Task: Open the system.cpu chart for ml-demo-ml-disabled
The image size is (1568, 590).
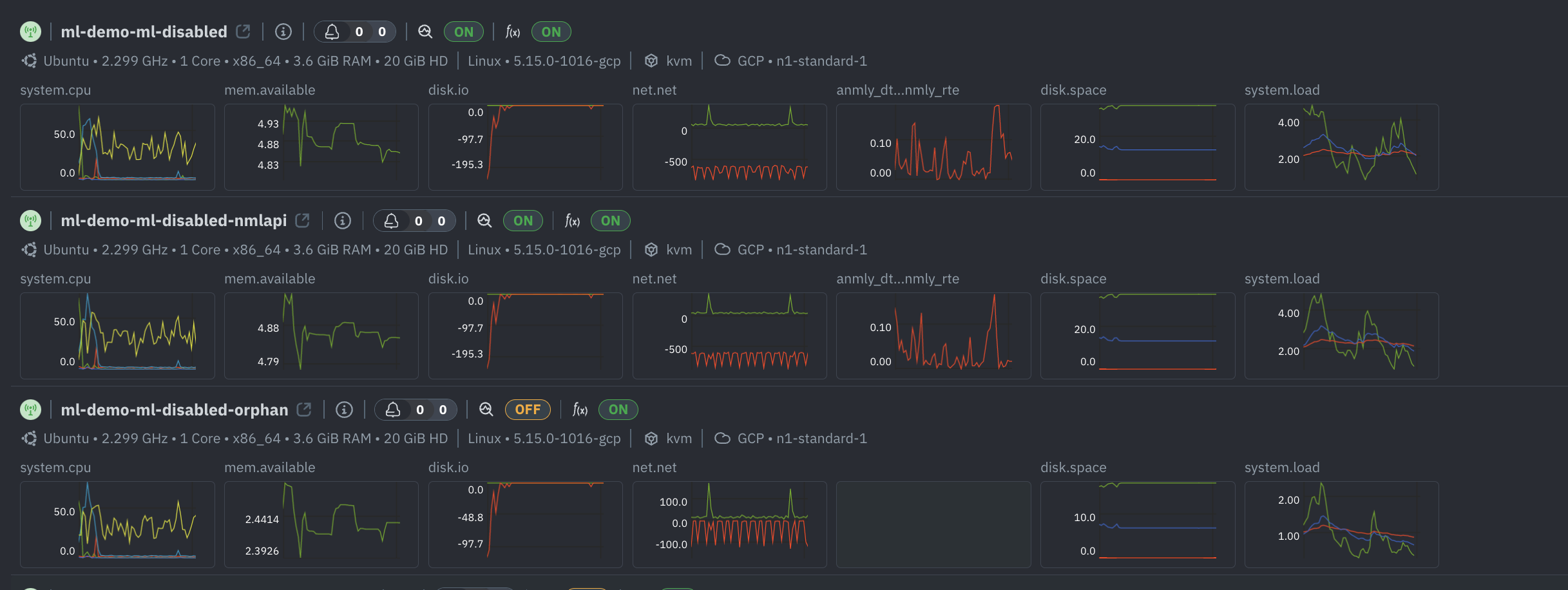Action: point(117,147)
